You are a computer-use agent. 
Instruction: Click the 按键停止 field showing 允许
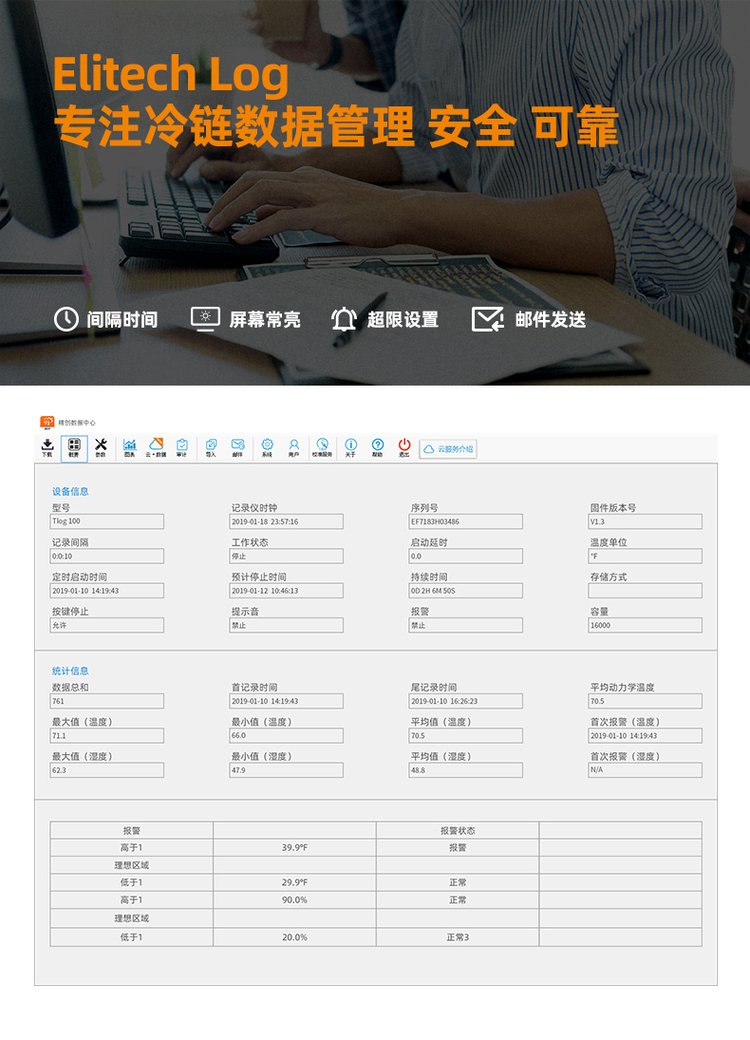pos(107,625)
